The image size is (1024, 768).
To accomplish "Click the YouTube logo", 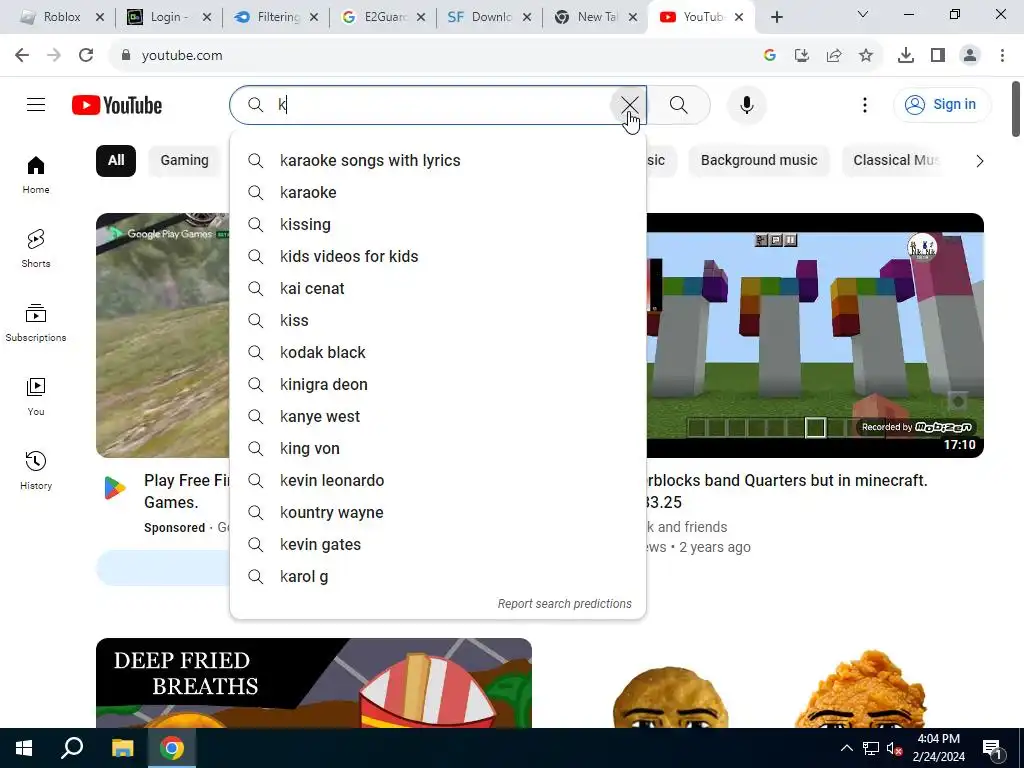I will pos(117,105).
